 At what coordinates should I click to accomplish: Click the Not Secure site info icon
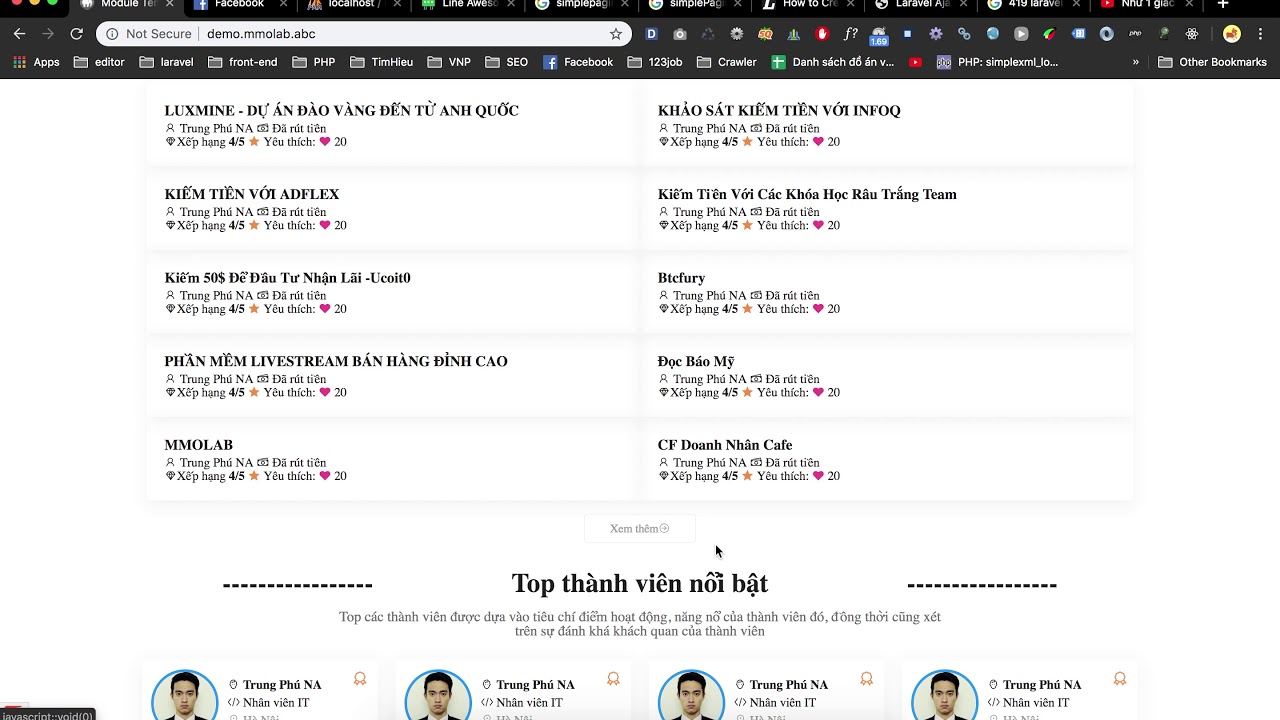pos(112,34)
